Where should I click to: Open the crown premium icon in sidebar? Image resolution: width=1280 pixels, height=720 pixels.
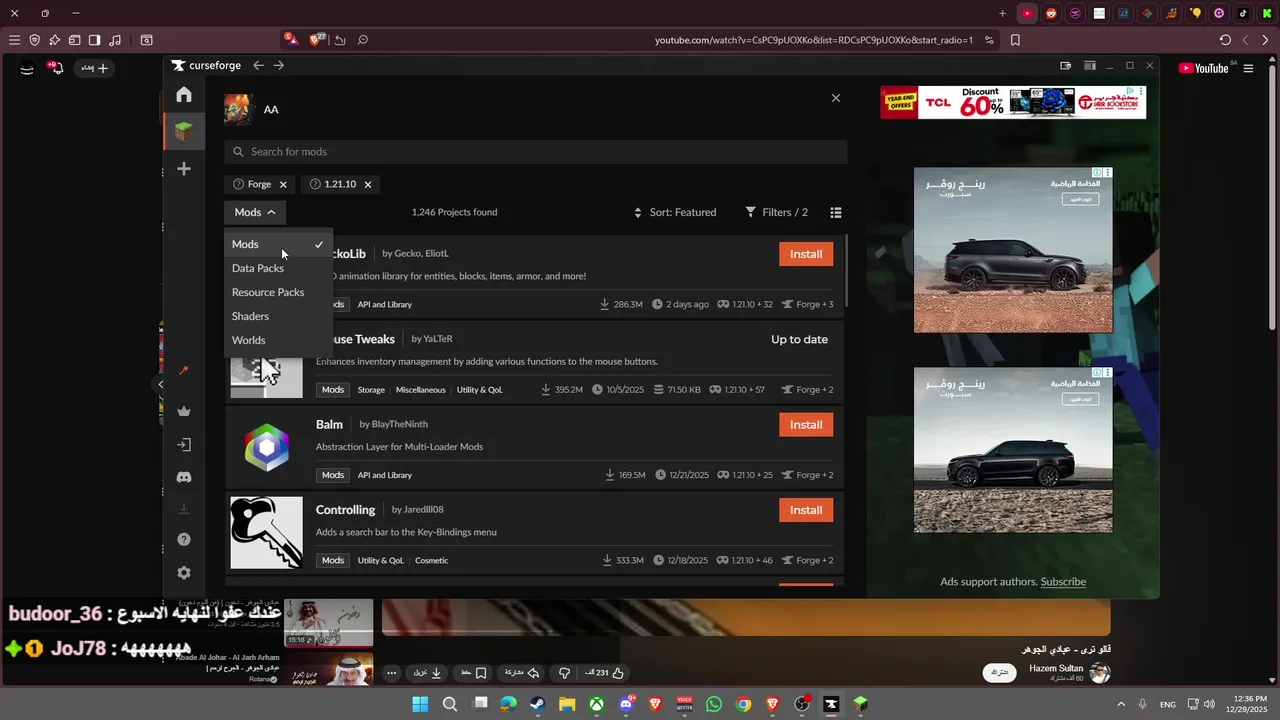click(x=184, y=411)
